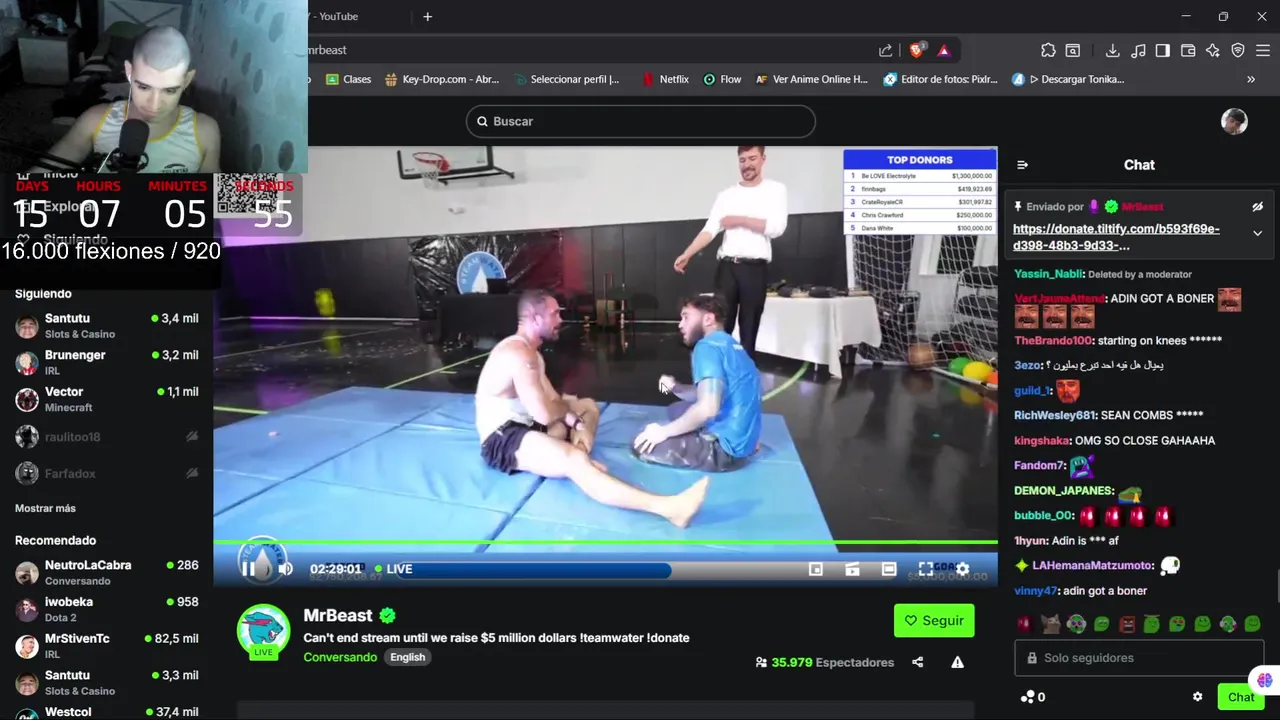Open Editor de fotos Pixlr bookmark

941,79
